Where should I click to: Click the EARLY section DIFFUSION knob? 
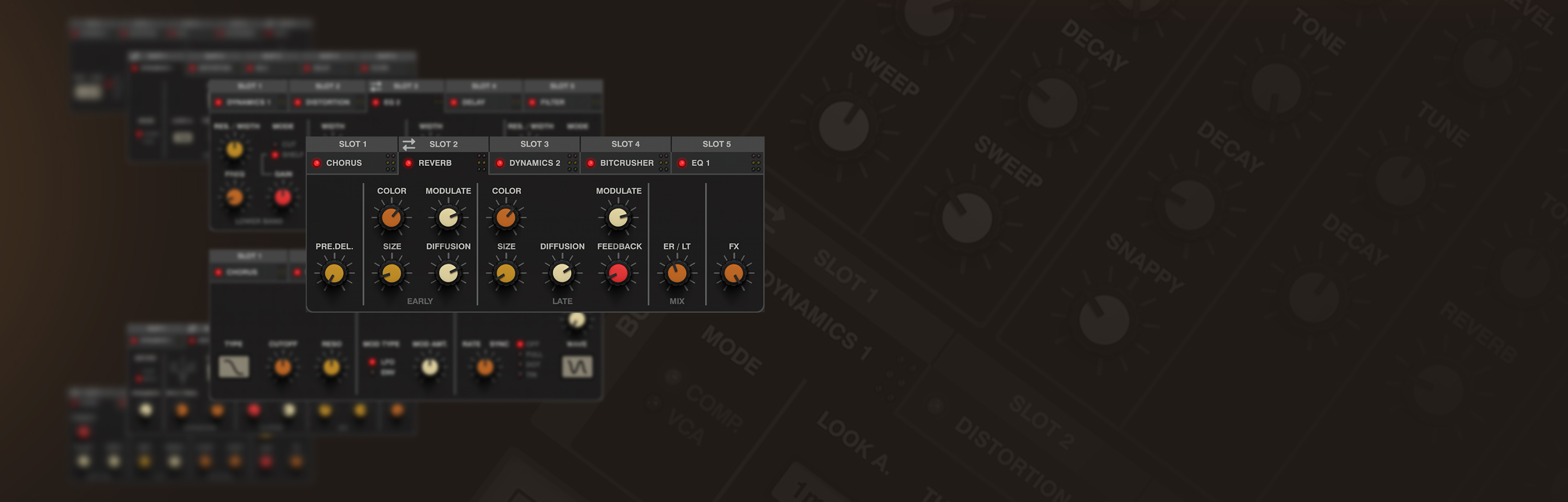pyautogui.click(x=448, y=273)
